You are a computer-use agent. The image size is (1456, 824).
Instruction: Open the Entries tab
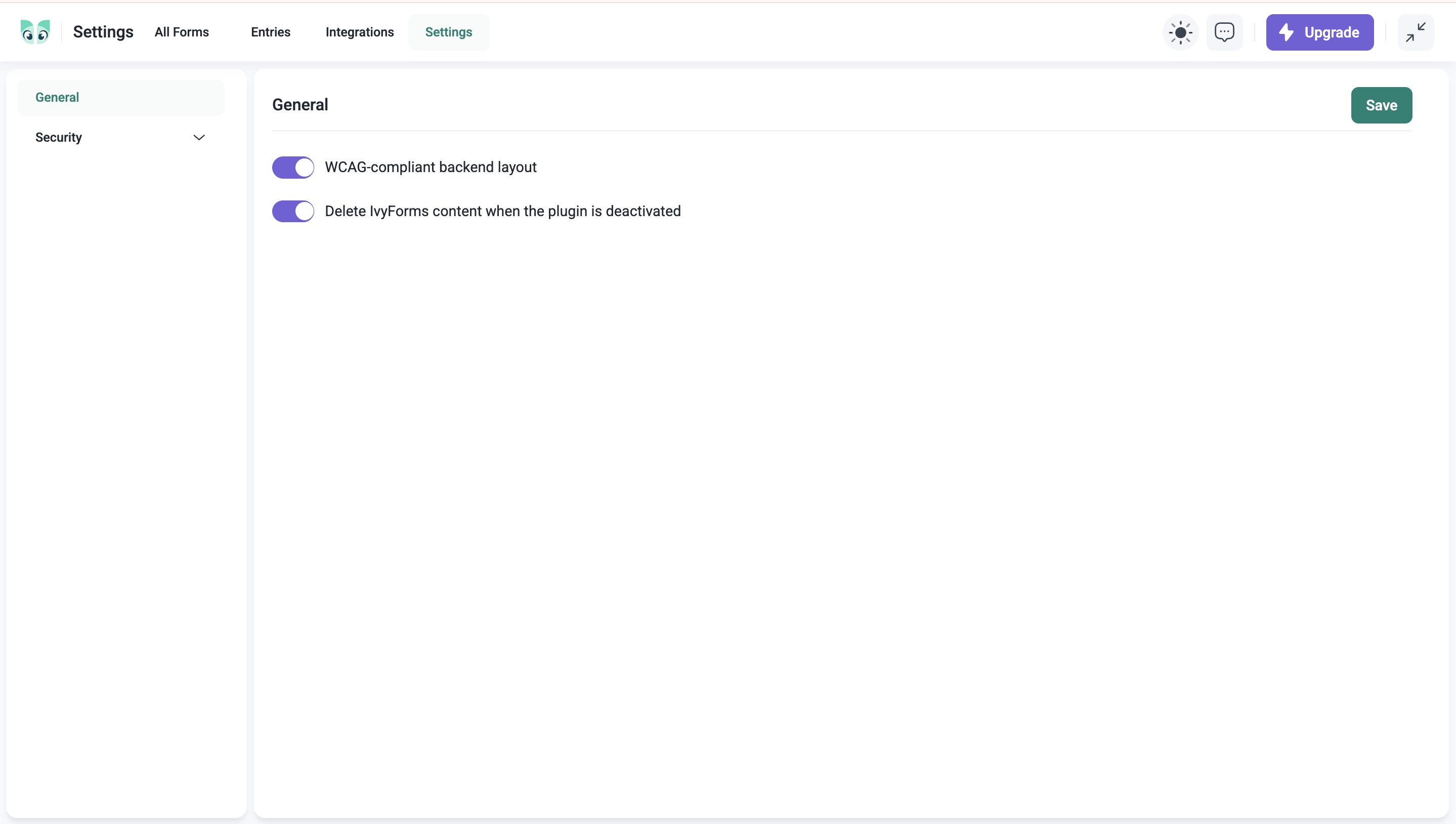[x=270, y=32]
